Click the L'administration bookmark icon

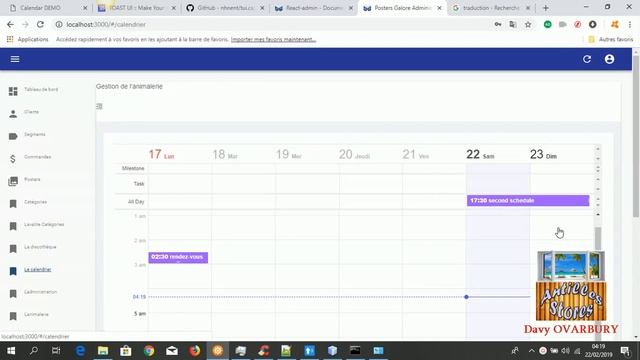(13, 294)
